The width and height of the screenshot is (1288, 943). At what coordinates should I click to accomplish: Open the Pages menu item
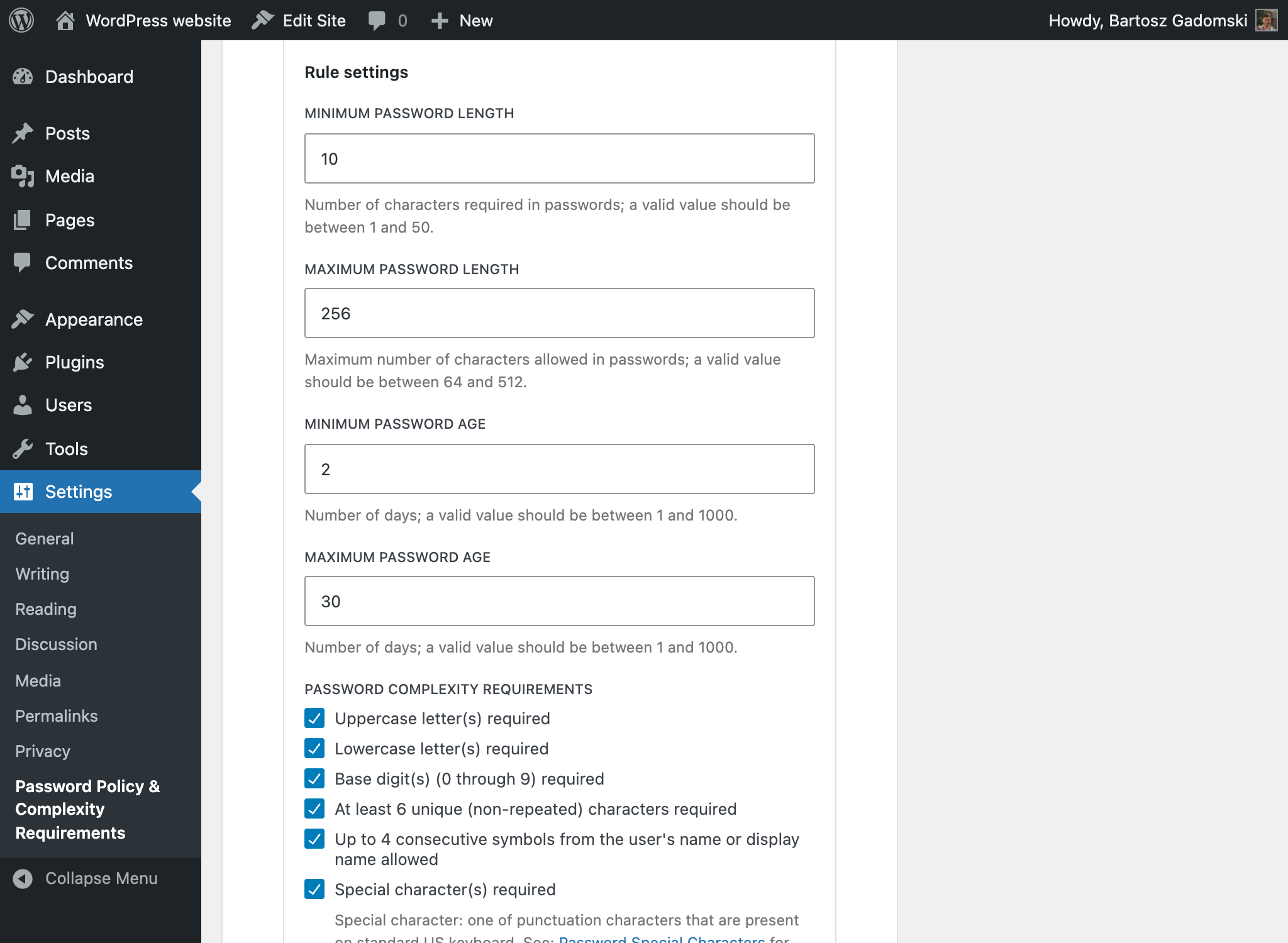tap(101, 220)
